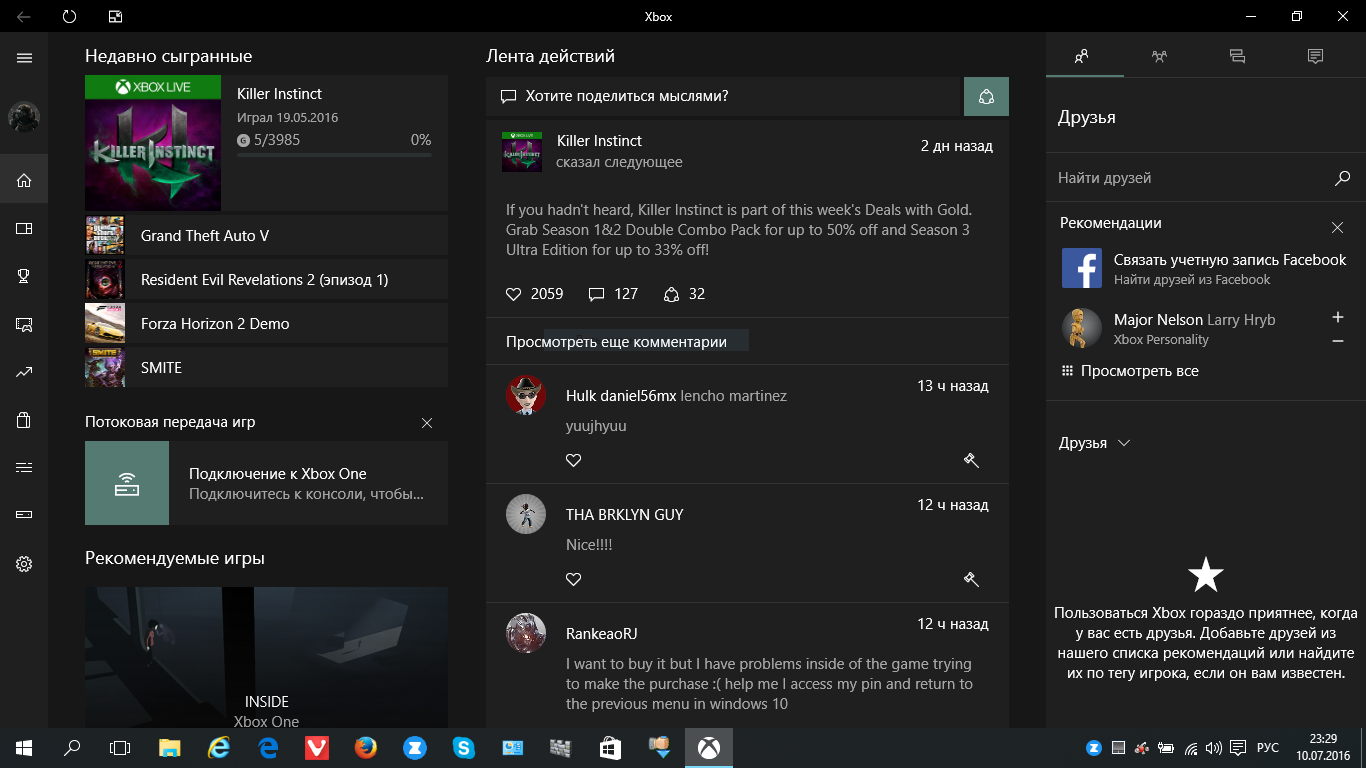1366x768 pixels.
Task: Click share icon on Killer Instinct post
Action: point(672,294)
